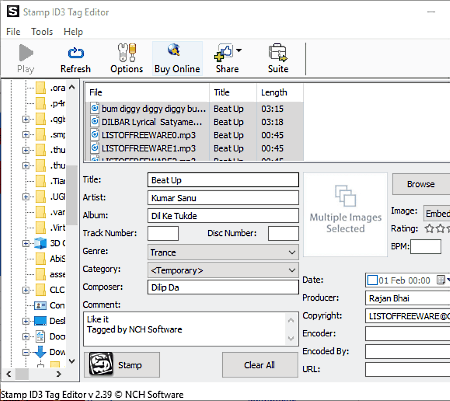Screen dimensions: 450x401
Task: Click the Album field Dil Ke Tukde
Action: [x=223, y=216]
